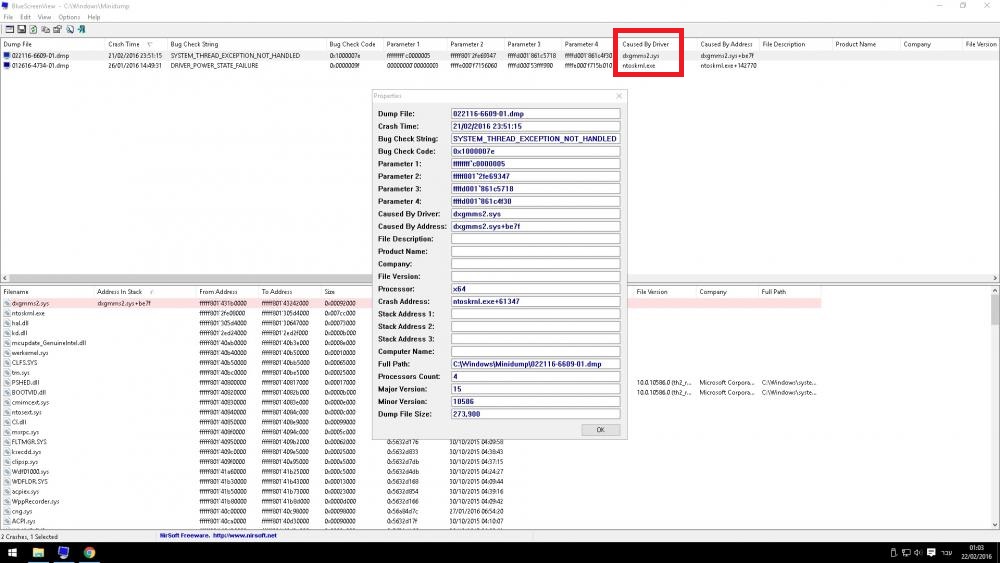Open Google Chrome from the taskbar
Screen dimensions: 1000x563
click(89, 553)
